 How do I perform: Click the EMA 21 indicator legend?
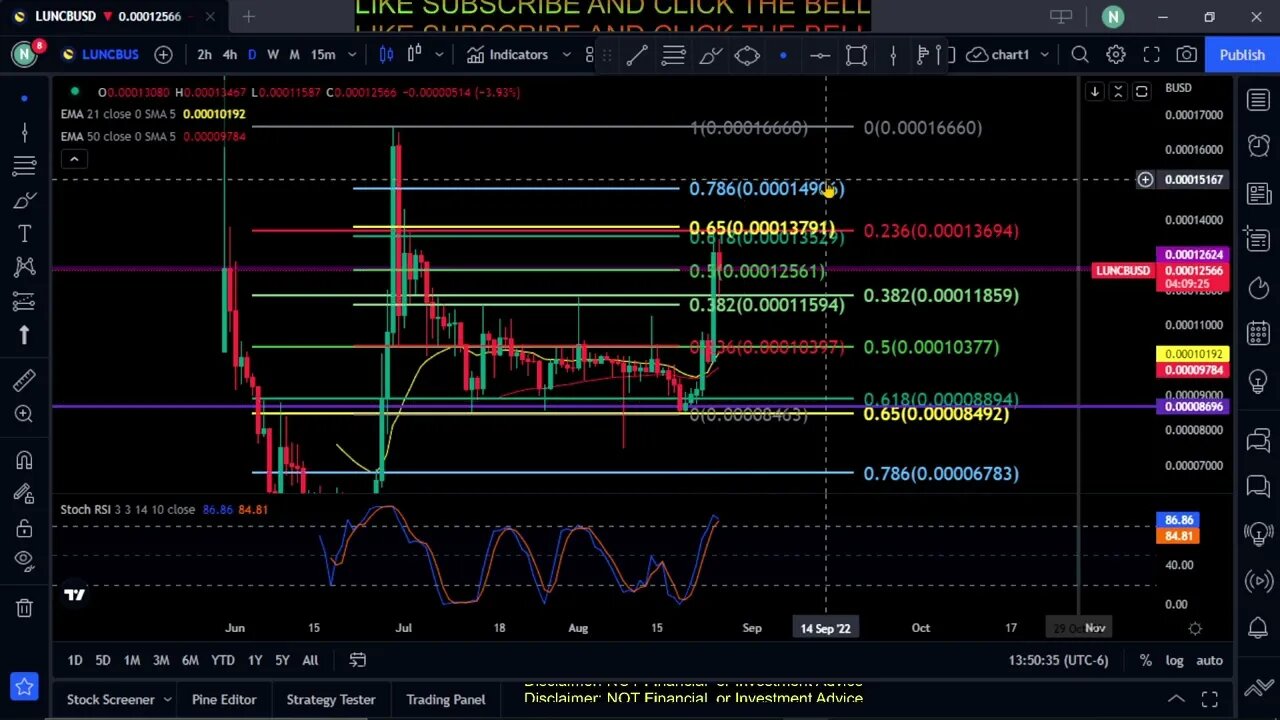tap(152, 114)
